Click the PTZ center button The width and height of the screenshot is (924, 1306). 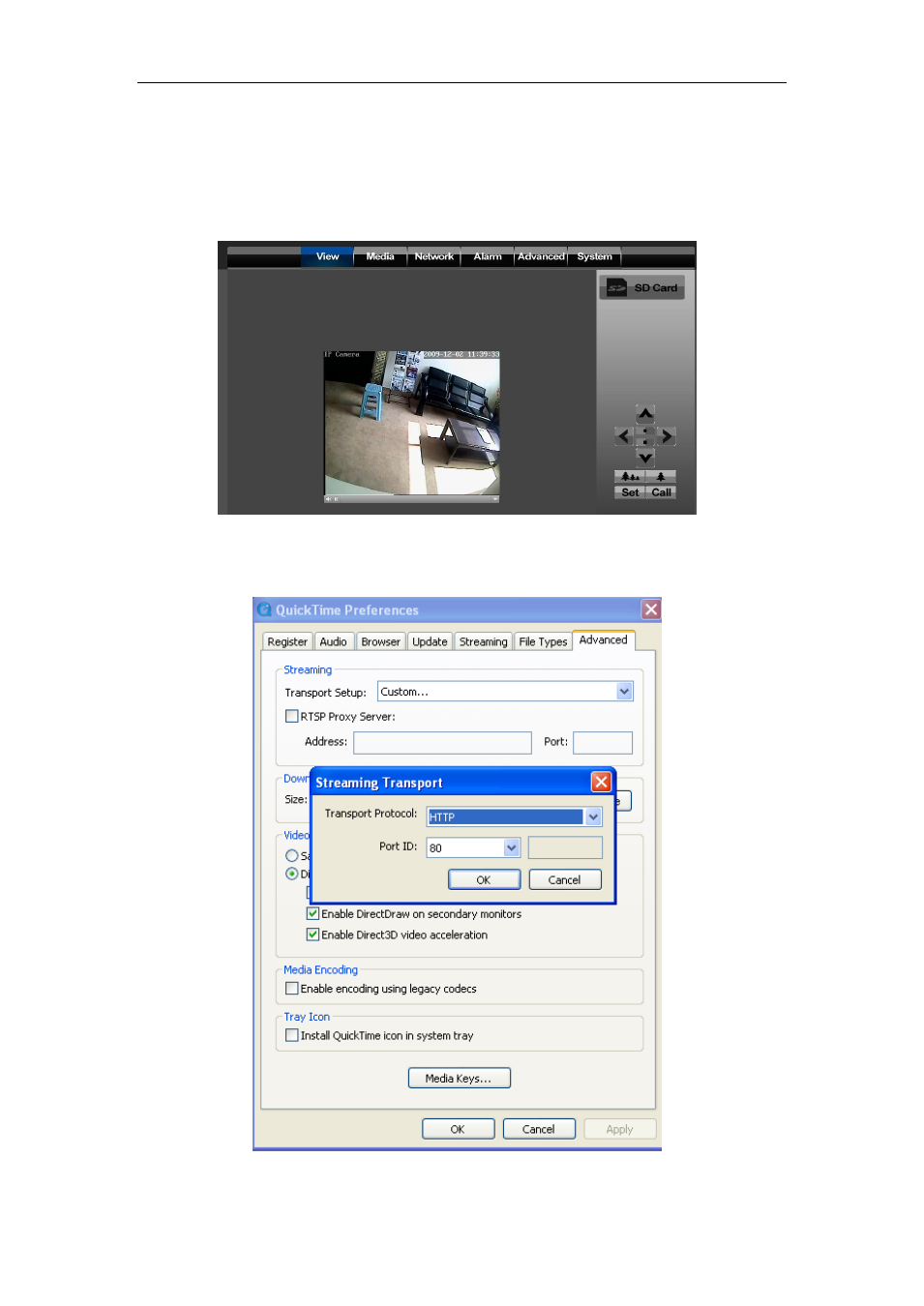(645, 436)
